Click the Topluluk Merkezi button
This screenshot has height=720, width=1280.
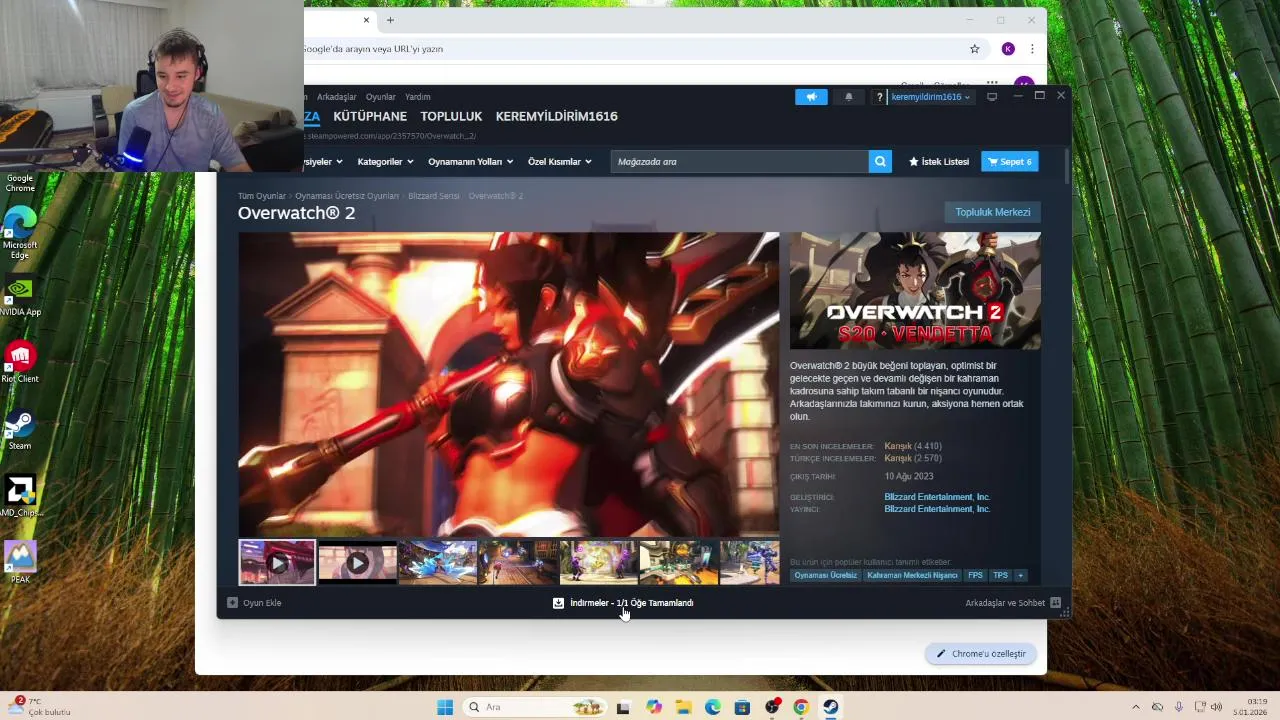(x=992, y=212)
